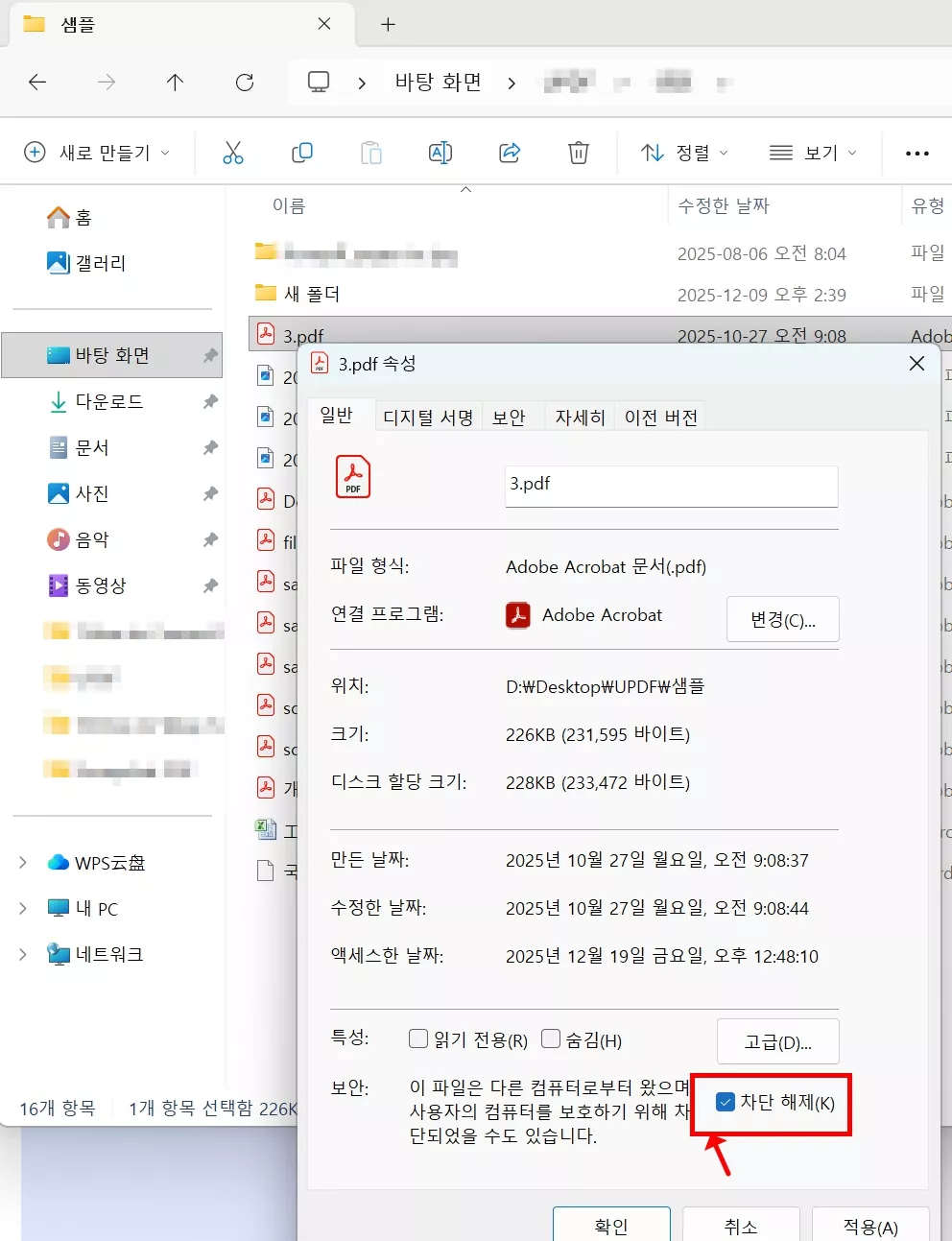Open the 정렬 sort dropdown
The height and width of the screenshot is (1241, 952).
(x=683, y=152)
